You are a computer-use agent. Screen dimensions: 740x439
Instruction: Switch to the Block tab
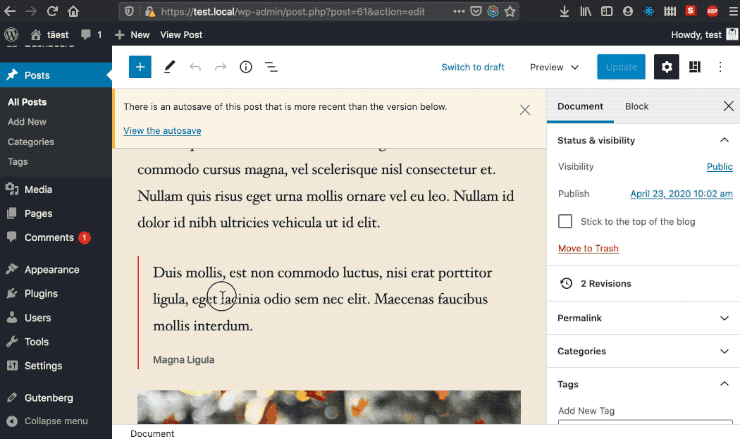point(637,107)
